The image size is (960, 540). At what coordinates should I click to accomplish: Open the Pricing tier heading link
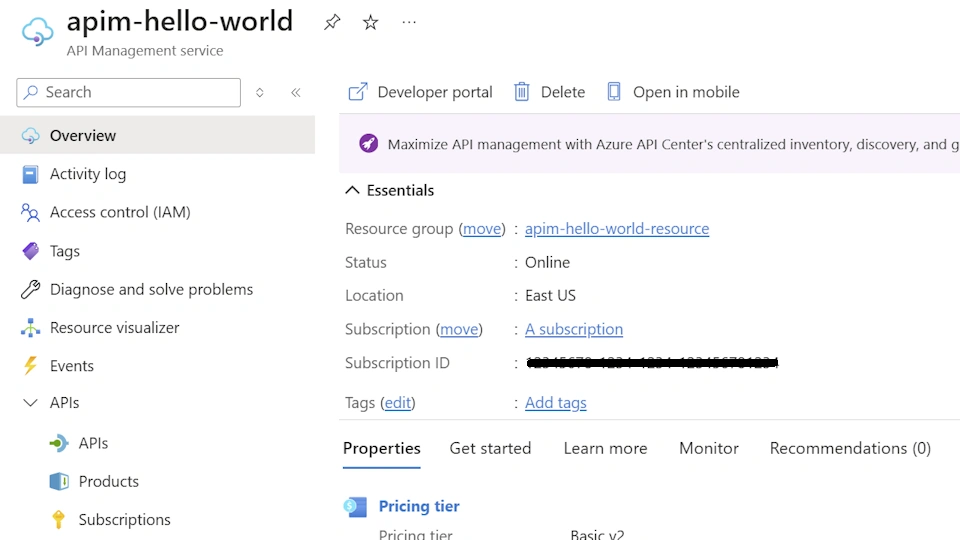(419, 506)
